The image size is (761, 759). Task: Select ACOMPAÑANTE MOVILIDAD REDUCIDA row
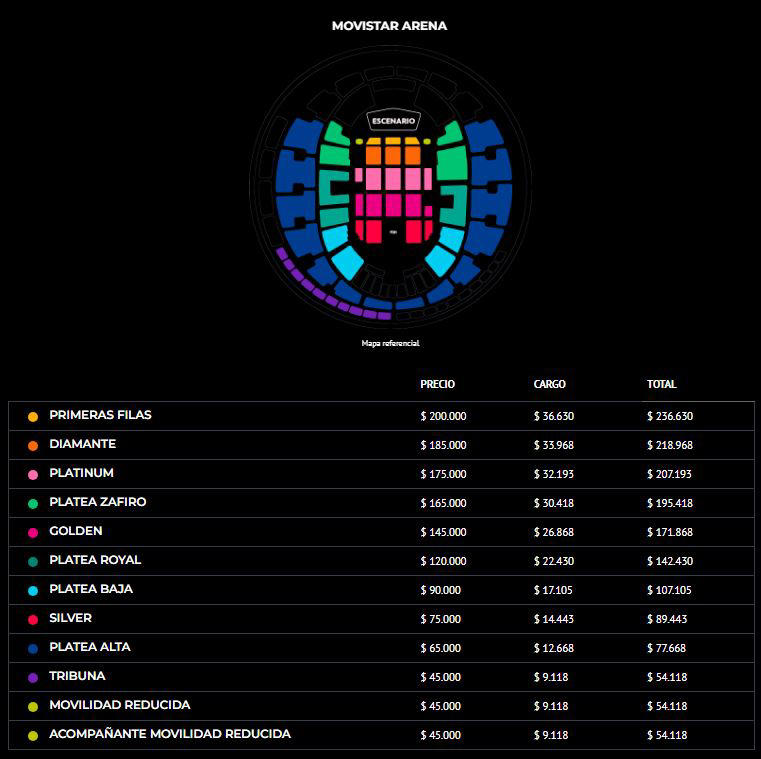coord(381,735)
